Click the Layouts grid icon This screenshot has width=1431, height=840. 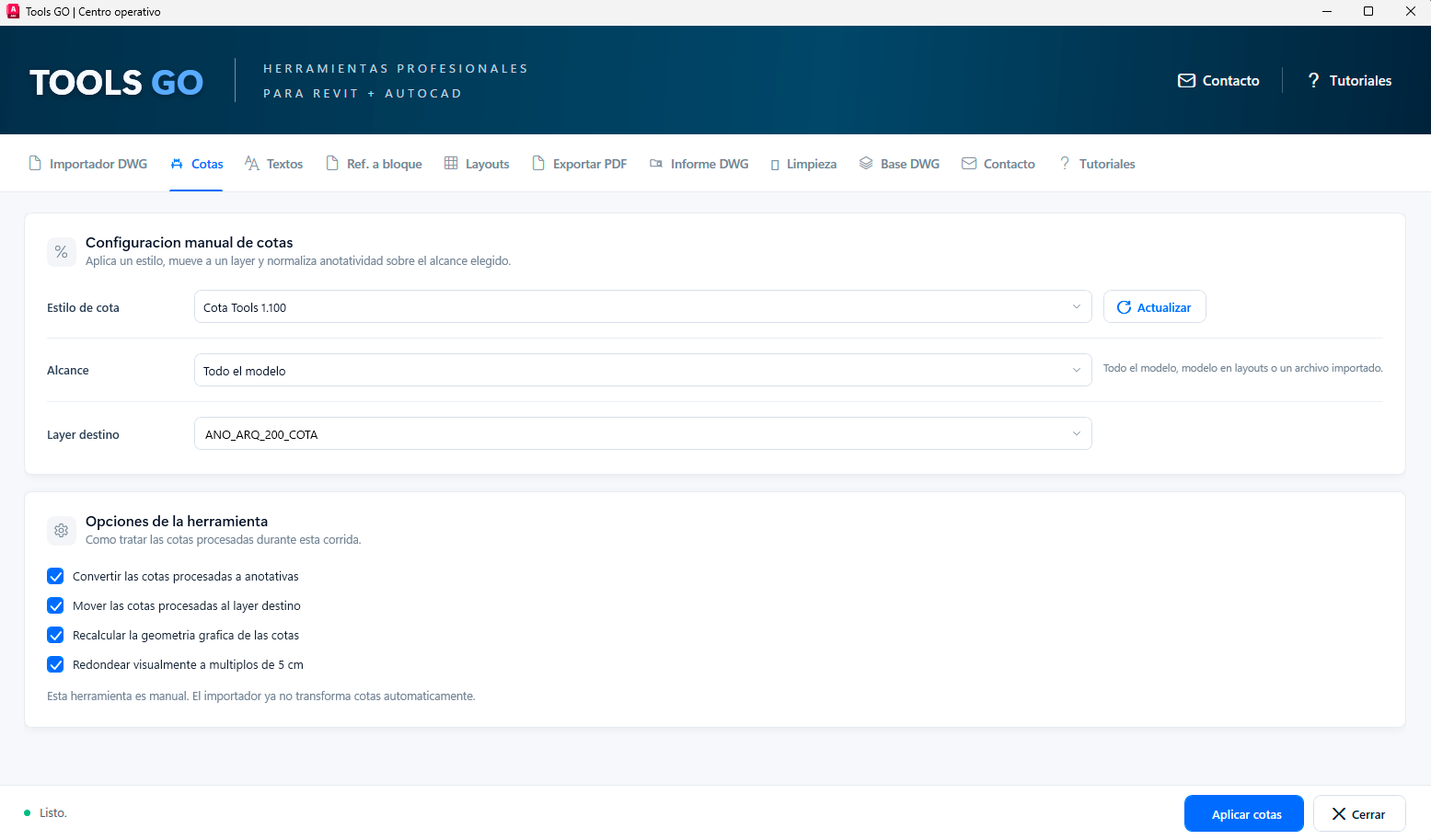pos(451,164)
